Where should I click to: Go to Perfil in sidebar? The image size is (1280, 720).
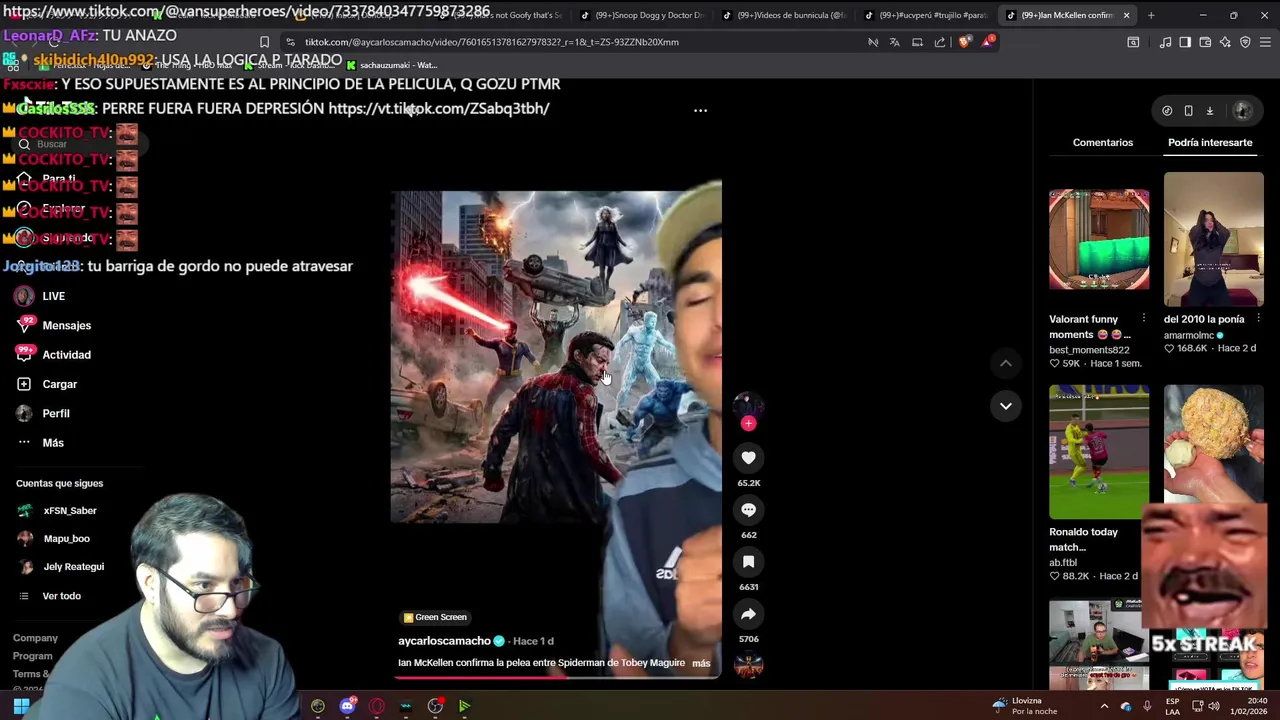43,413
